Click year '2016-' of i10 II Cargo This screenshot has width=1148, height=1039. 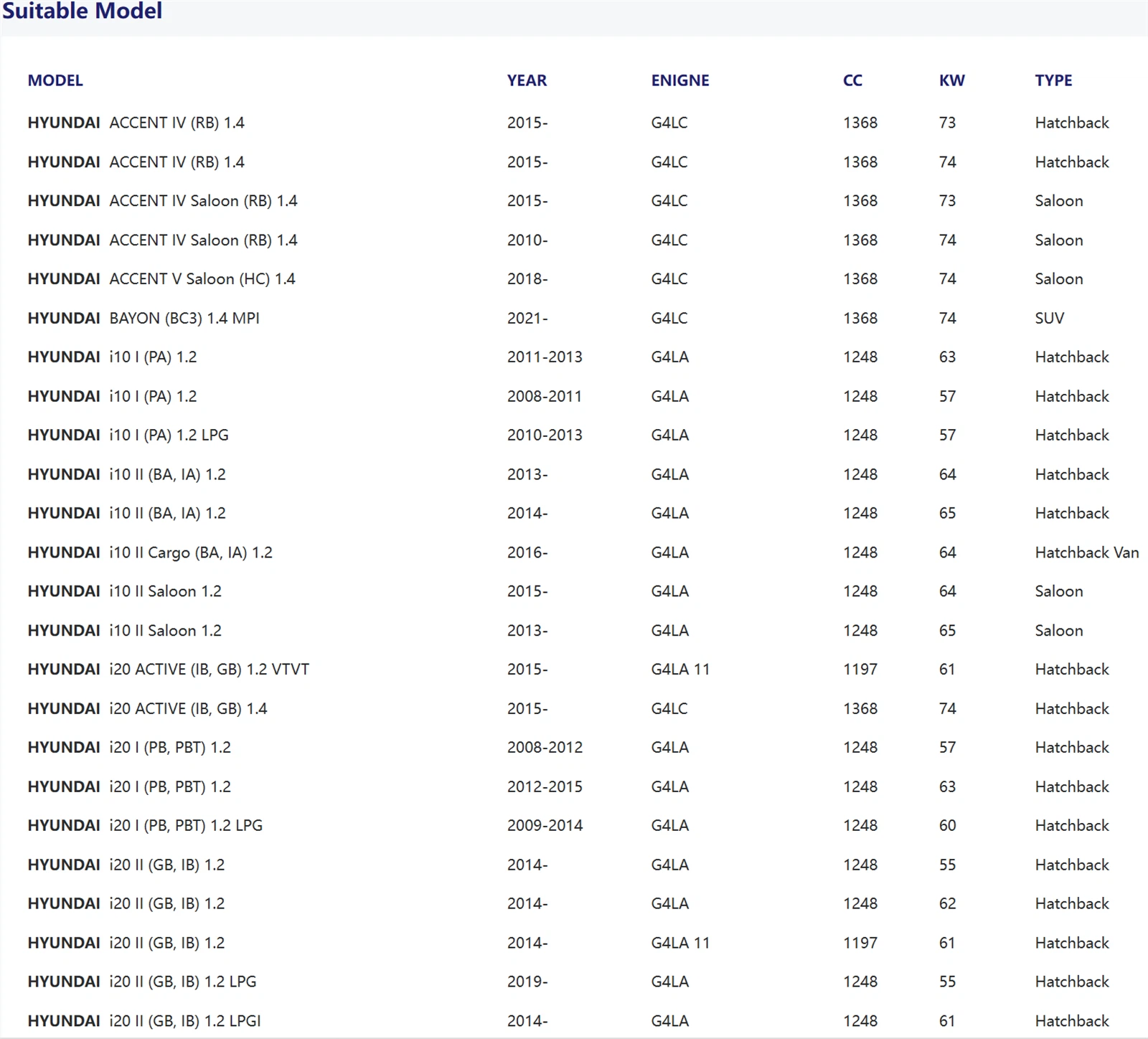527,553
